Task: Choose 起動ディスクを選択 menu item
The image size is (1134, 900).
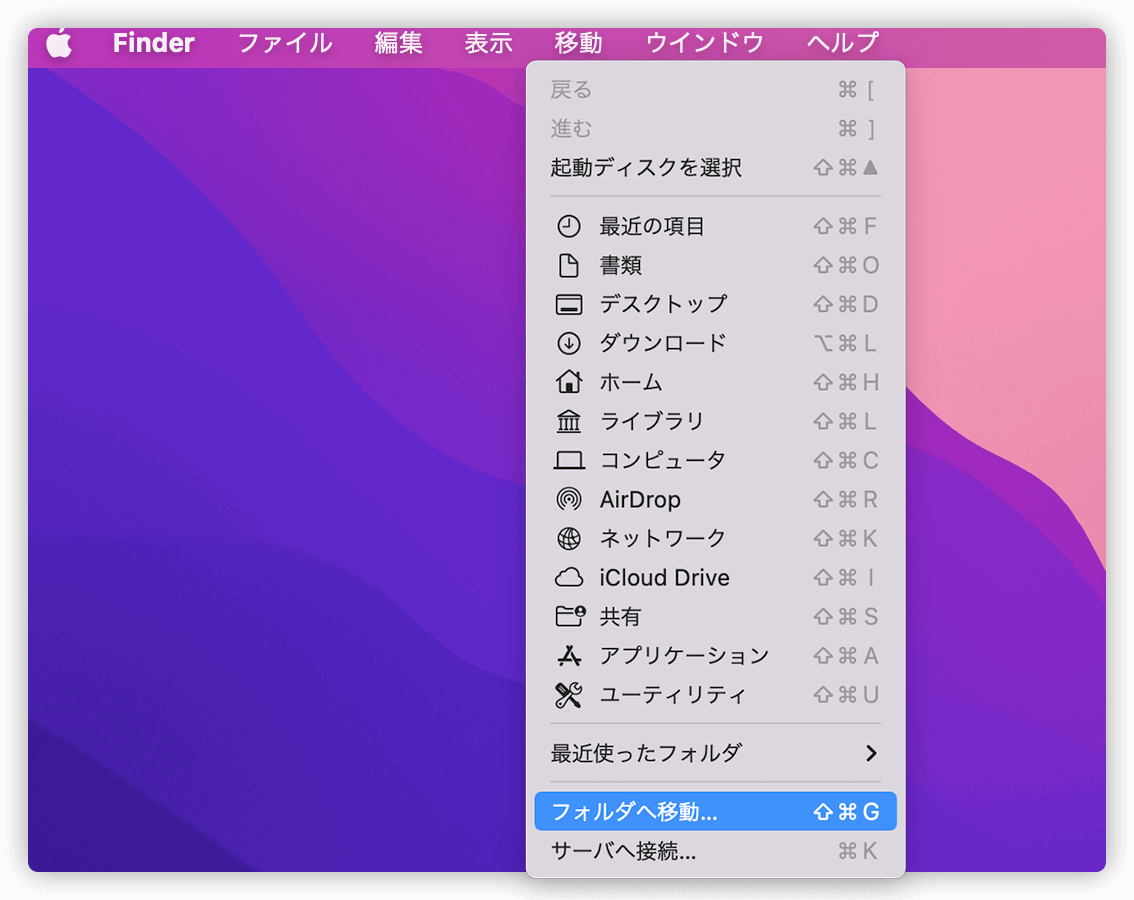Action: tap(715, 168)
